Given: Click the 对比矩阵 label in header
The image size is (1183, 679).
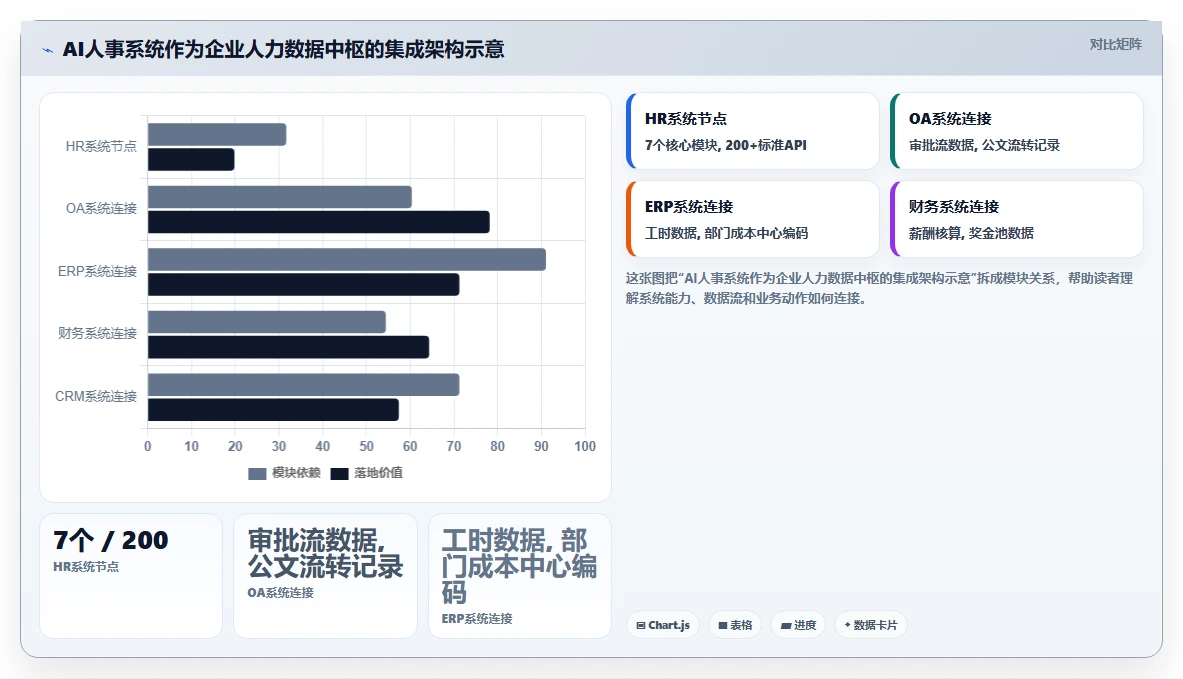Looking at the screenshot, I should tap(1115, 45).
